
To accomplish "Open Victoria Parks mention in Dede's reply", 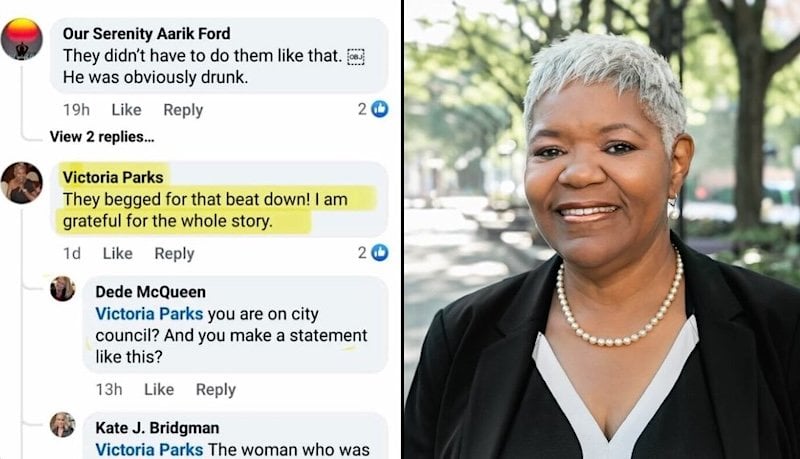I will pos(149,314).
